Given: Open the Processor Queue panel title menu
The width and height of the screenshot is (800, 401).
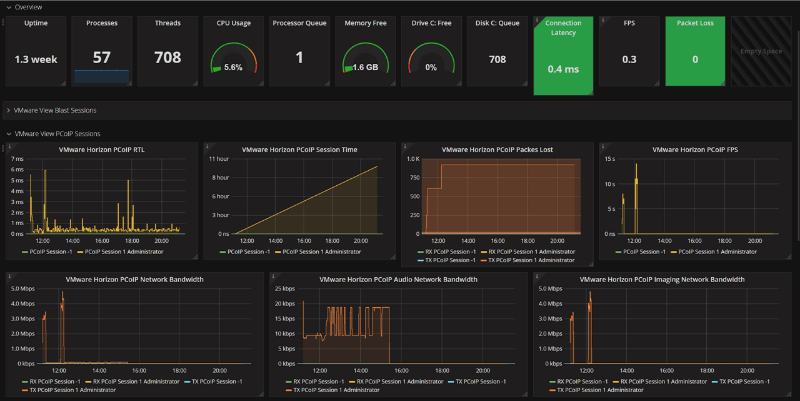Looking at the screenshot, I should pos(299,23).
